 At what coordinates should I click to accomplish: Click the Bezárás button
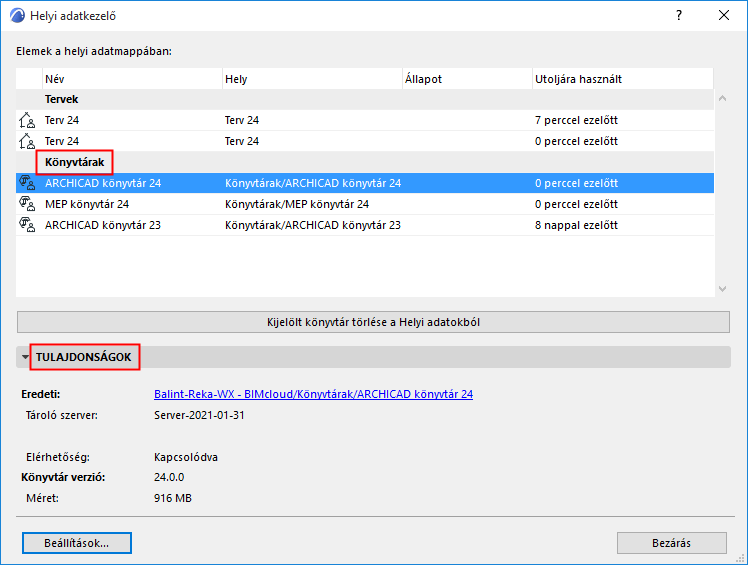click(671, 543)
